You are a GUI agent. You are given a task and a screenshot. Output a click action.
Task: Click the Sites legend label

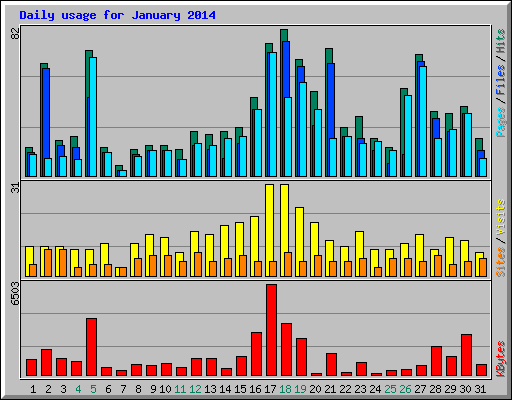tap(501, 262)
